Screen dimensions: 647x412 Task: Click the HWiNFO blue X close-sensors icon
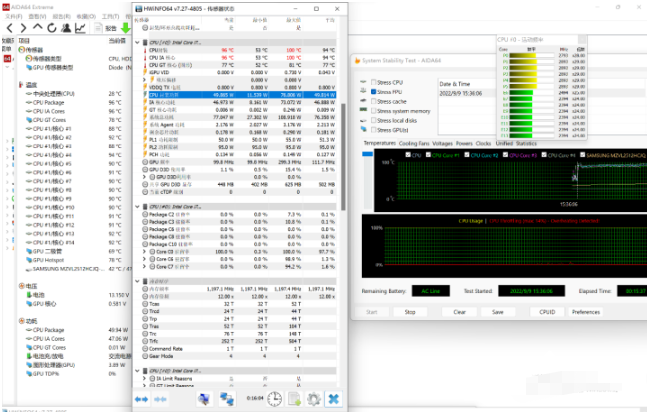(333, 399)
